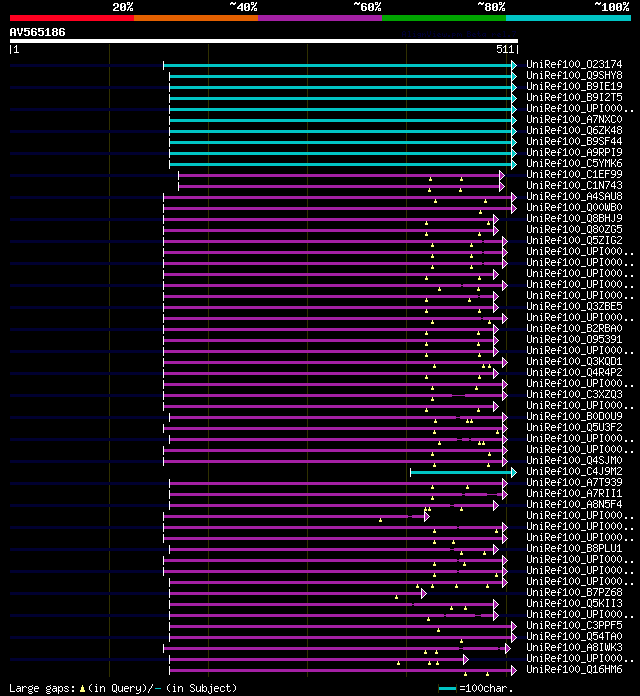
Task: Select the UniRef100_A7T939 label
Action: pyautogui.click(x=574, y=482)
